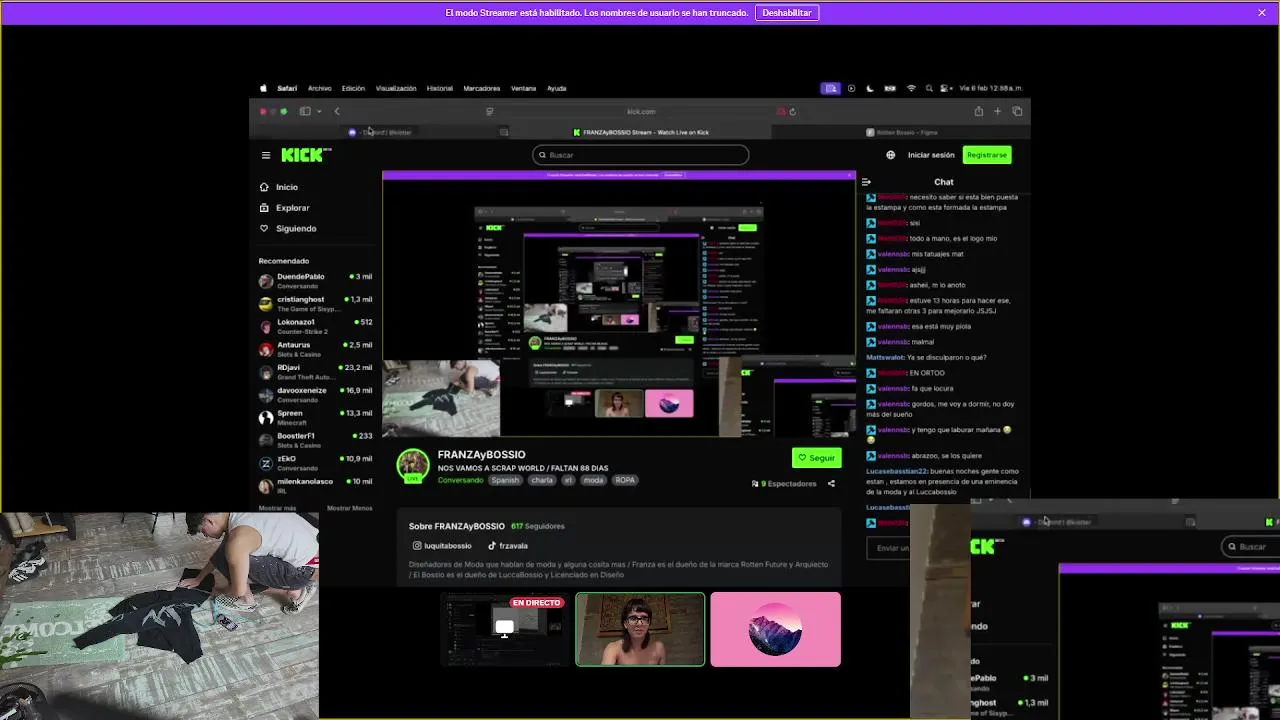Open Explorar in Kick sidebar
The width and height of the screenshot is (1280, 720).
pyautogui.click(x=292, y=208)
